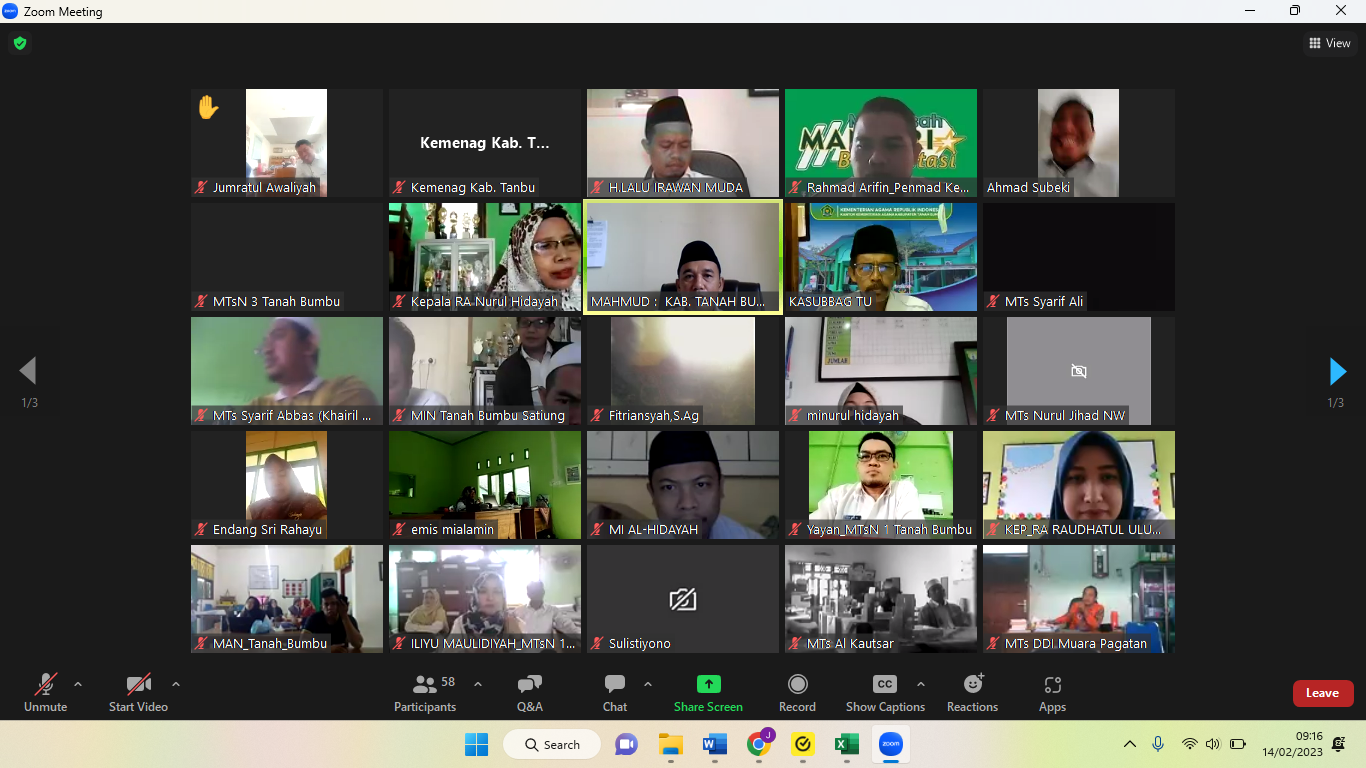The height and width of the screenshot is (768, 1366).
Task: Open the View layout menu
Action: click(1329, 43)
